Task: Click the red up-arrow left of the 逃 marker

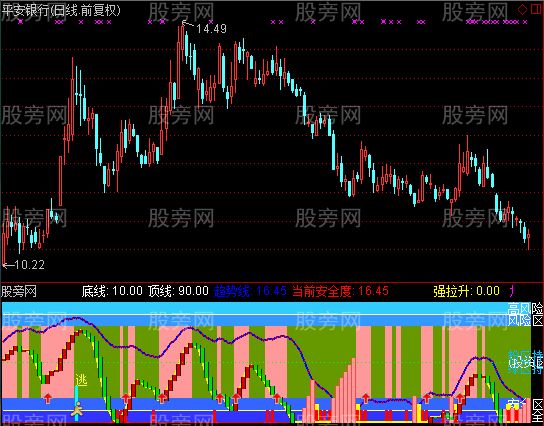Action: coord(48,399)
